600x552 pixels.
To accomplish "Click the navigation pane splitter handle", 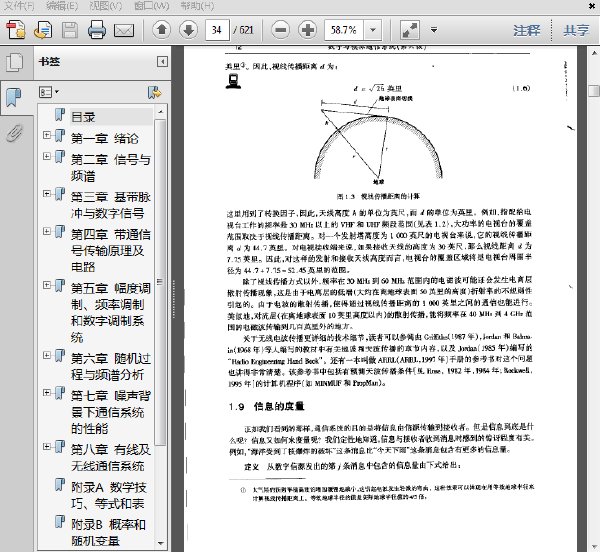I will pyautogui.click(x=173, y=299).
